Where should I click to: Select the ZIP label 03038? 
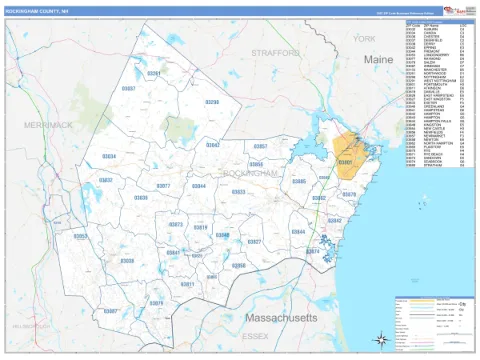point(127,261)
